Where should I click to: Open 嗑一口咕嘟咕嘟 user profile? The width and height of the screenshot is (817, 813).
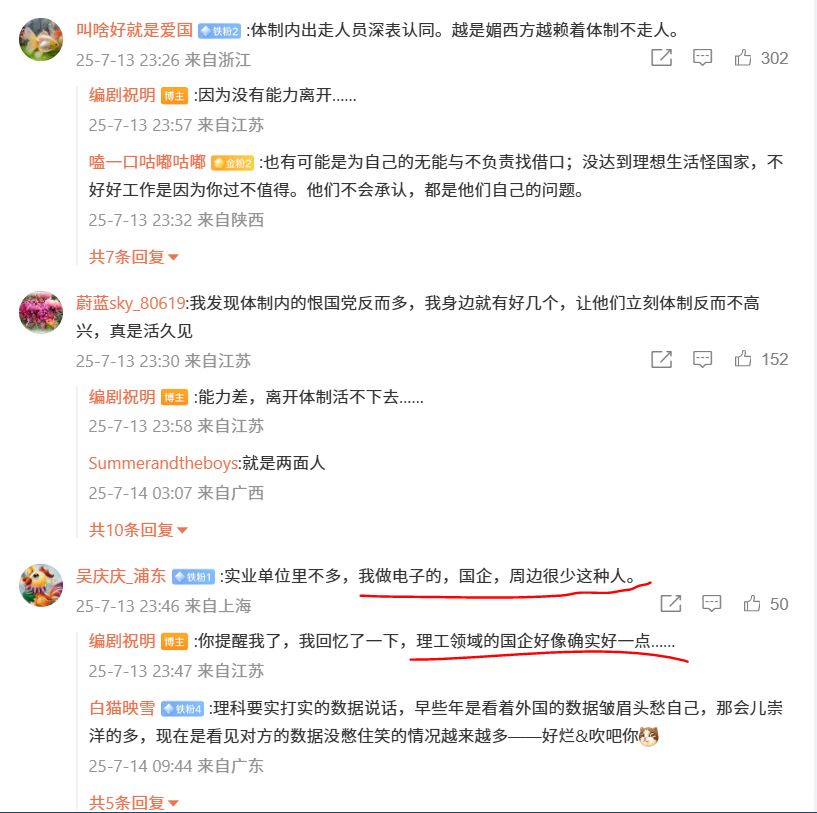[147, 162]
